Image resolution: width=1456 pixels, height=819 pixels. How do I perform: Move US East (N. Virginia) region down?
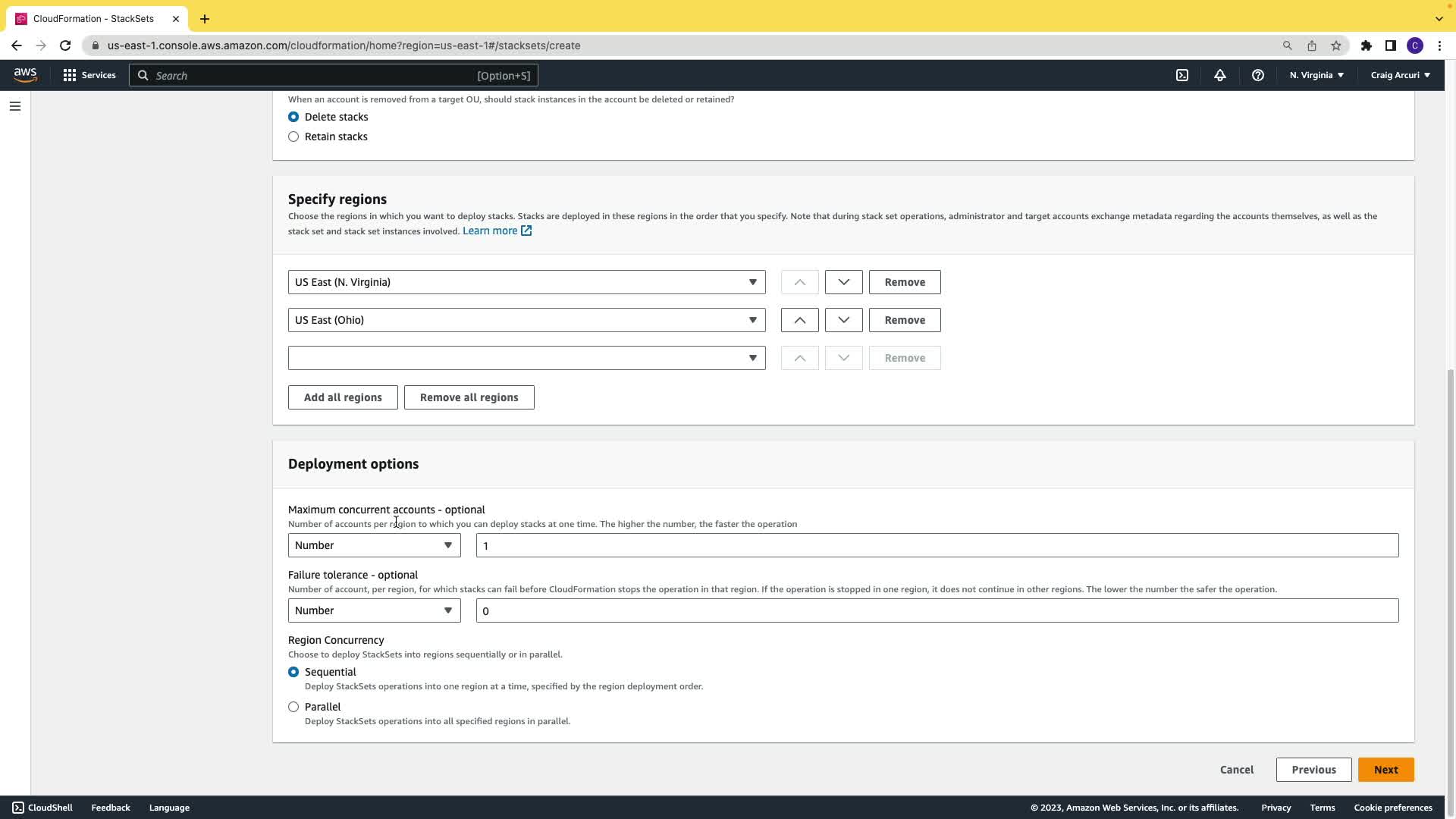click(x=843, y=282)
